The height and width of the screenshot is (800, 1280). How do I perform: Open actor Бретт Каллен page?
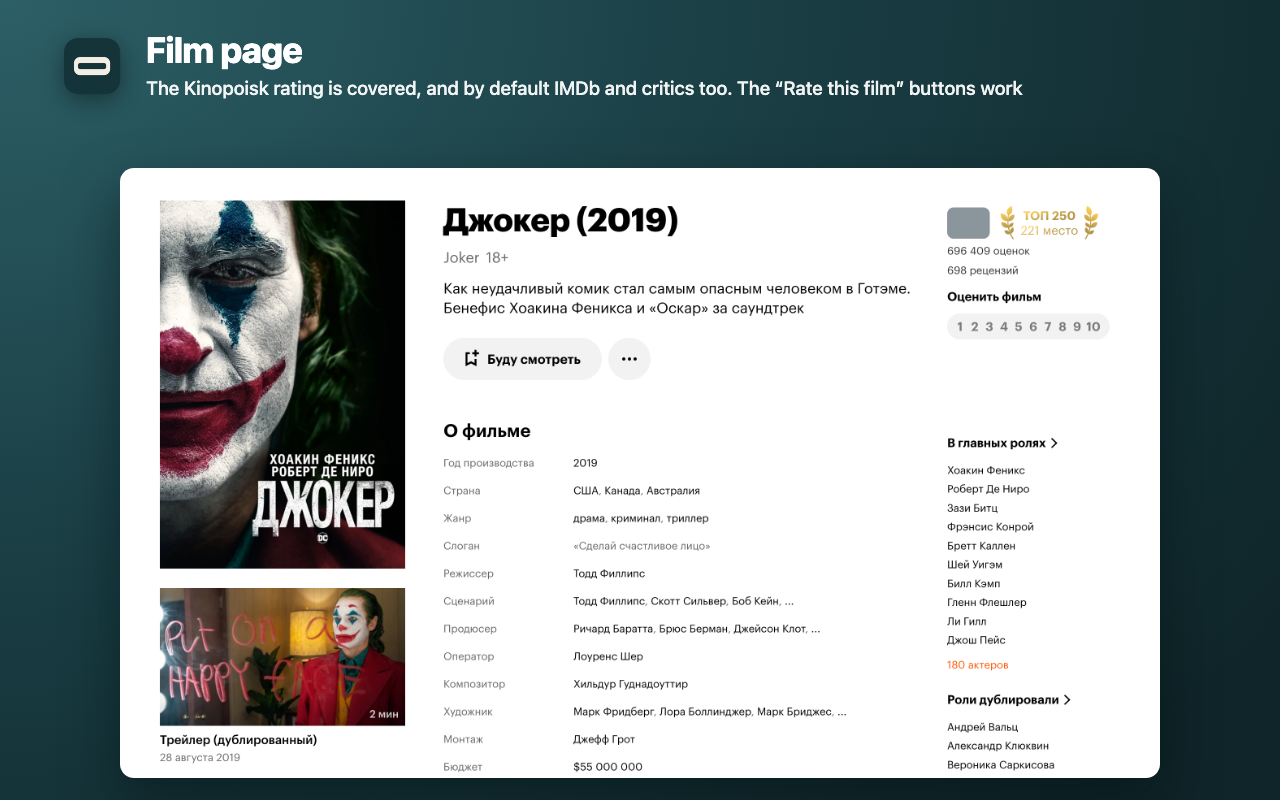pos(981,546)
